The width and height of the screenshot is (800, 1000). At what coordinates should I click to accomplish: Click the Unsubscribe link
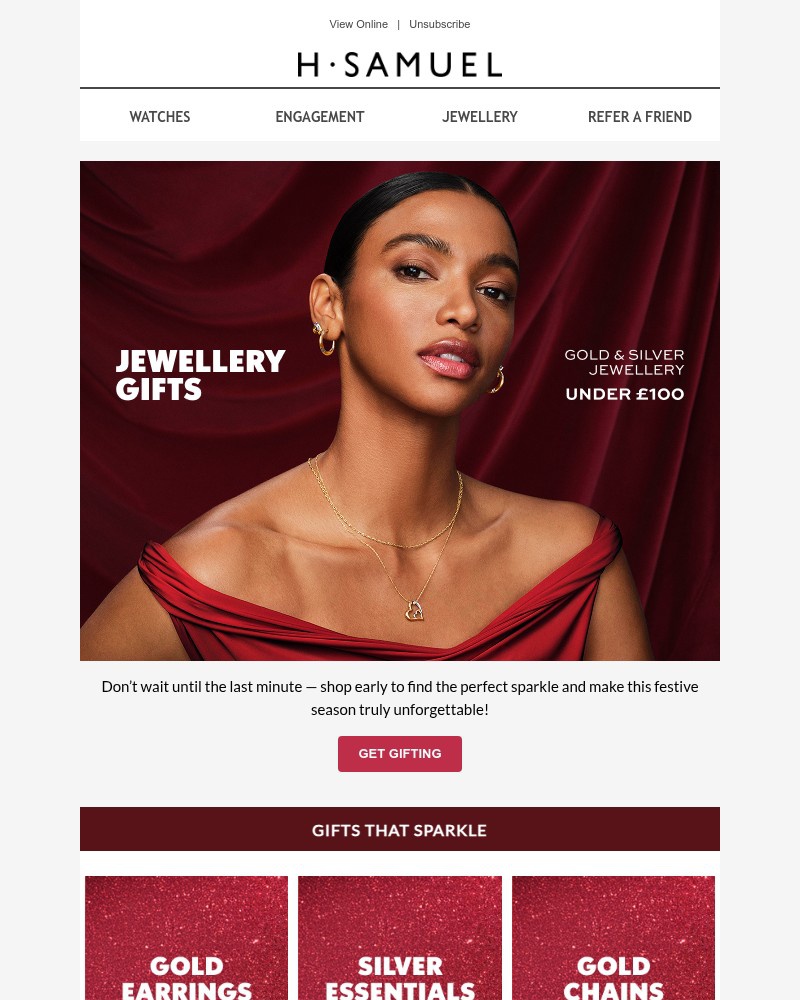click(x=440, y=24)
